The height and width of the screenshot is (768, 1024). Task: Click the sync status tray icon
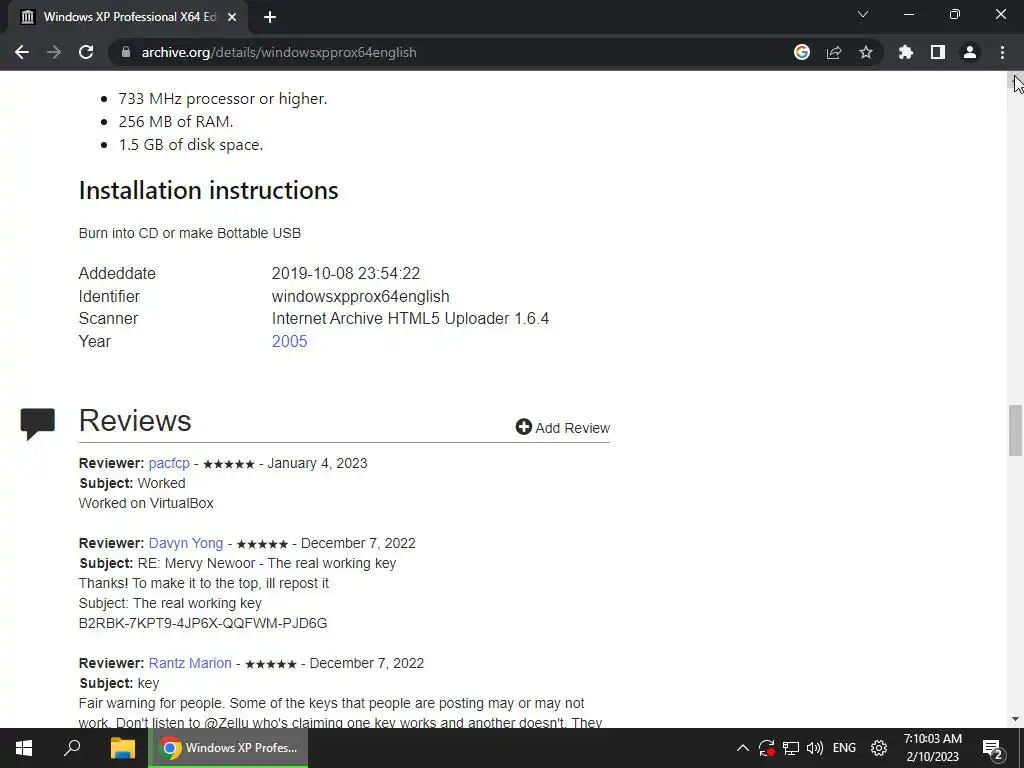pos(767,748)
